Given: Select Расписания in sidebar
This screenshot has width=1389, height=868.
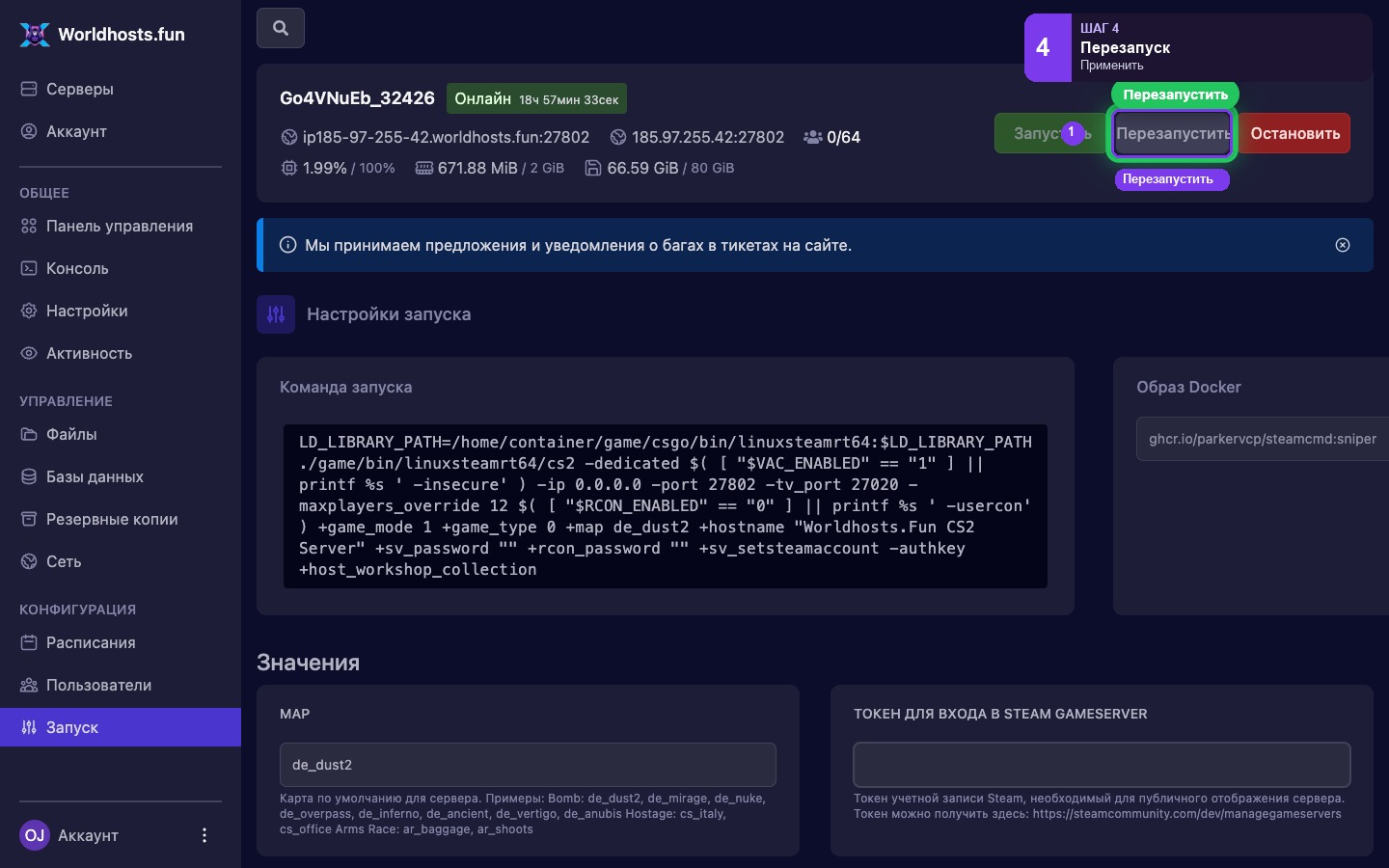Looking at the screenshot, I should pos(121,642).
